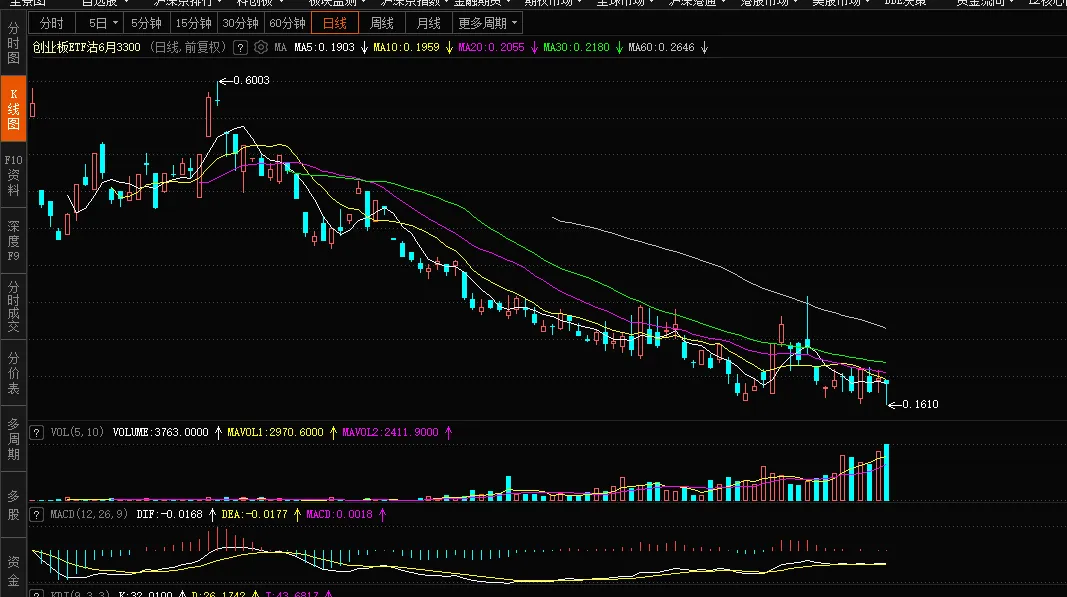Open the 金融期货 top menu

[x=482, y=3]
